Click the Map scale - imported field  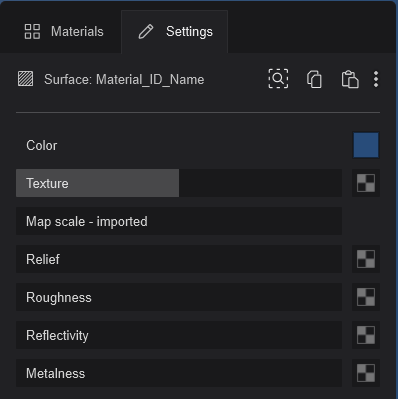pyautogui.click(x=179, y=221)
